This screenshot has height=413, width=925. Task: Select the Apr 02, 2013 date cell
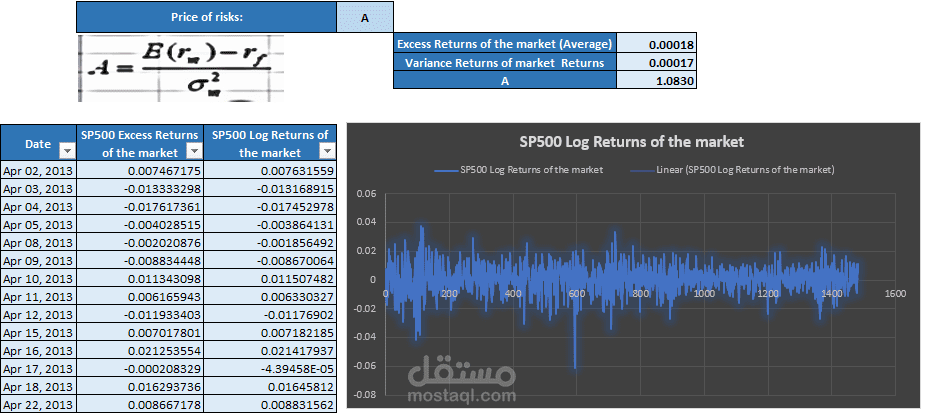coord(38,171)
